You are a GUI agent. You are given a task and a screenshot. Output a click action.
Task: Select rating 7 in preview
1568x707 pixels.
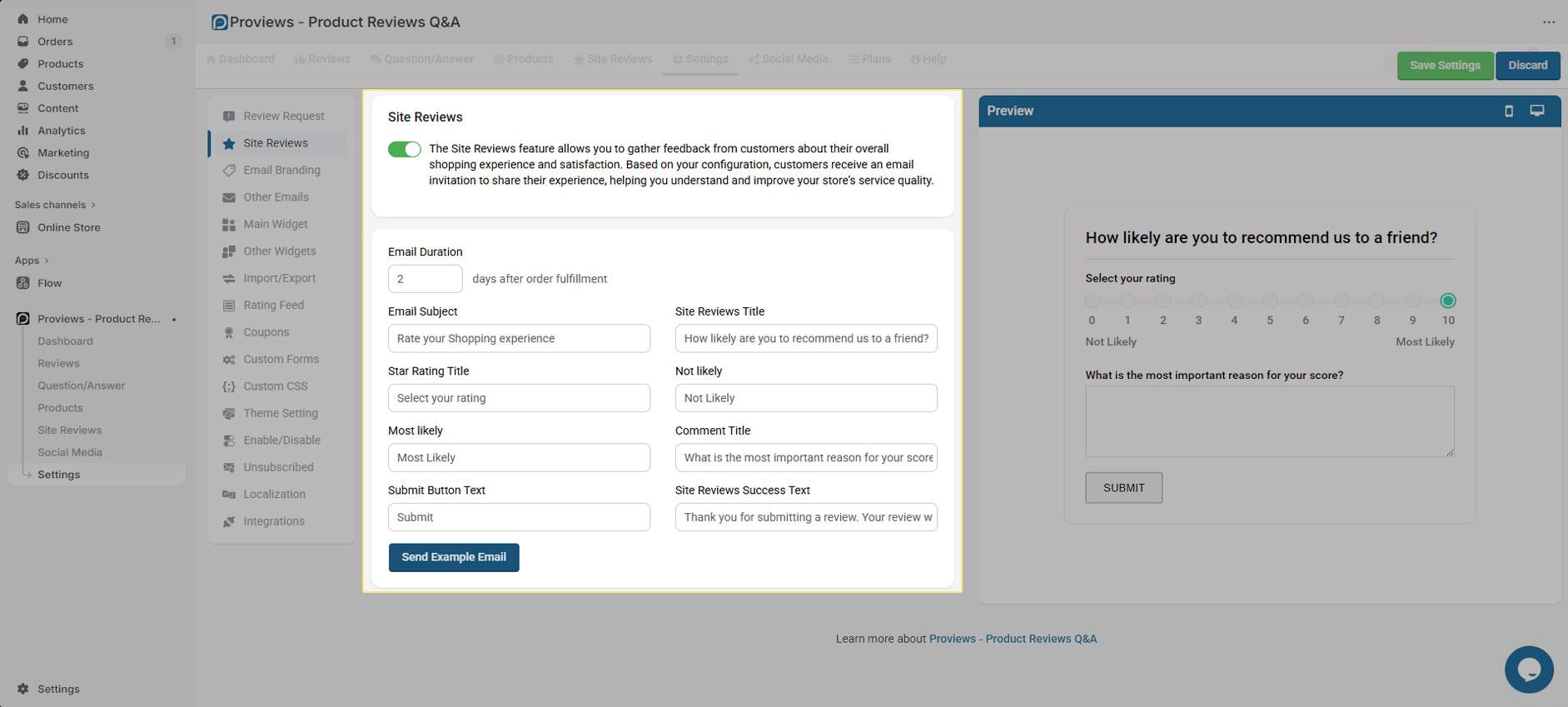[x=1342, y=301]
